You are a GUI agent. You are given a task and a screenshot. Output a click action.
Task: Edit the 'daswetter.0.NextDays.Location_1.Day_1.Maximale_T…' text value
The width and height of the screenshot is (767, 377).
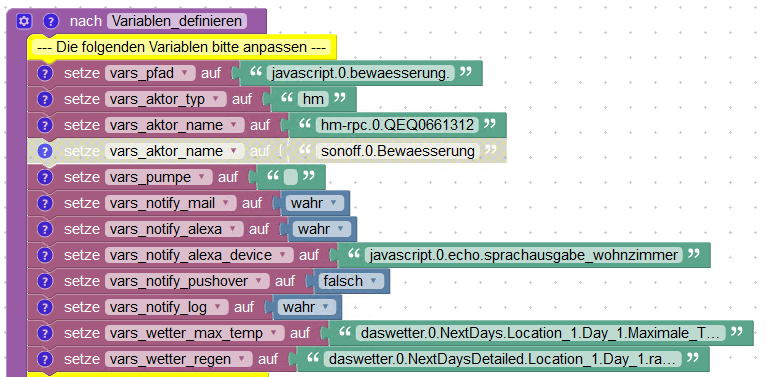click(541, 333)
